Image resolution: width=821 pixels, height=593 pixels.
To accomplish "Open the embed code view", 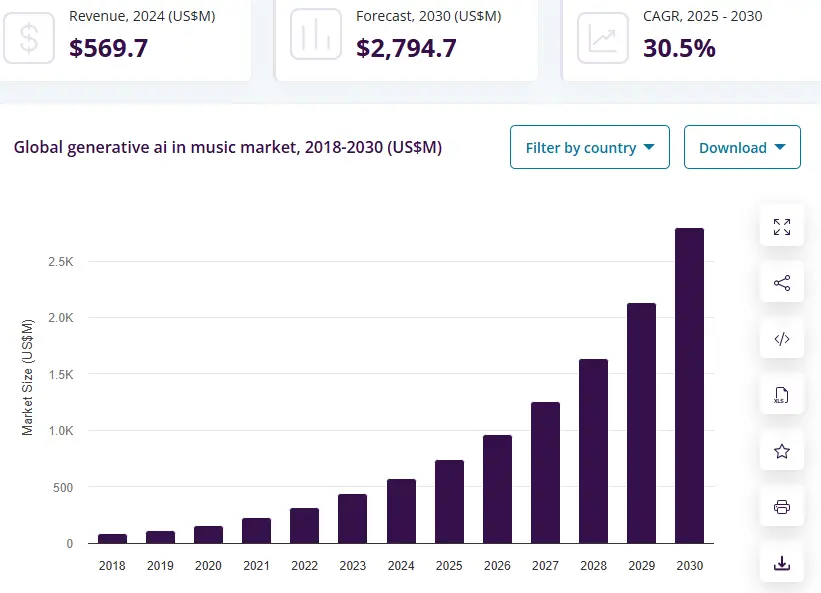I will pyautogui.click(x=781, y=339).
